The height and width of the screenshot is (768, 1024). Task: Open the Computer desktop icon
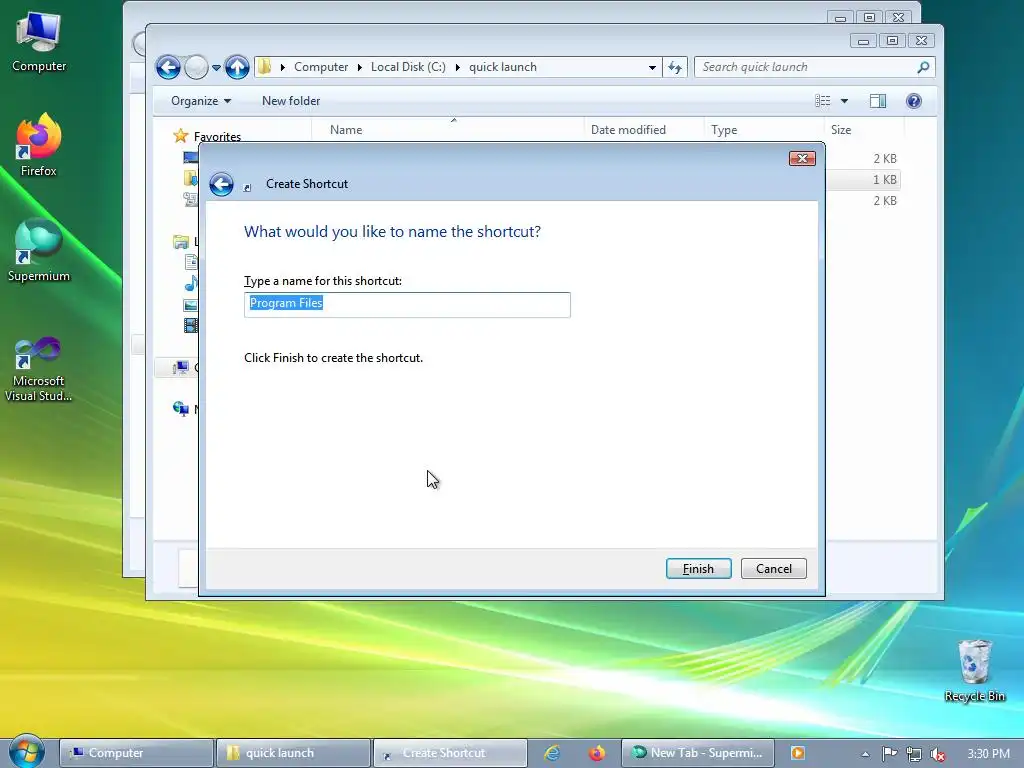39,42
